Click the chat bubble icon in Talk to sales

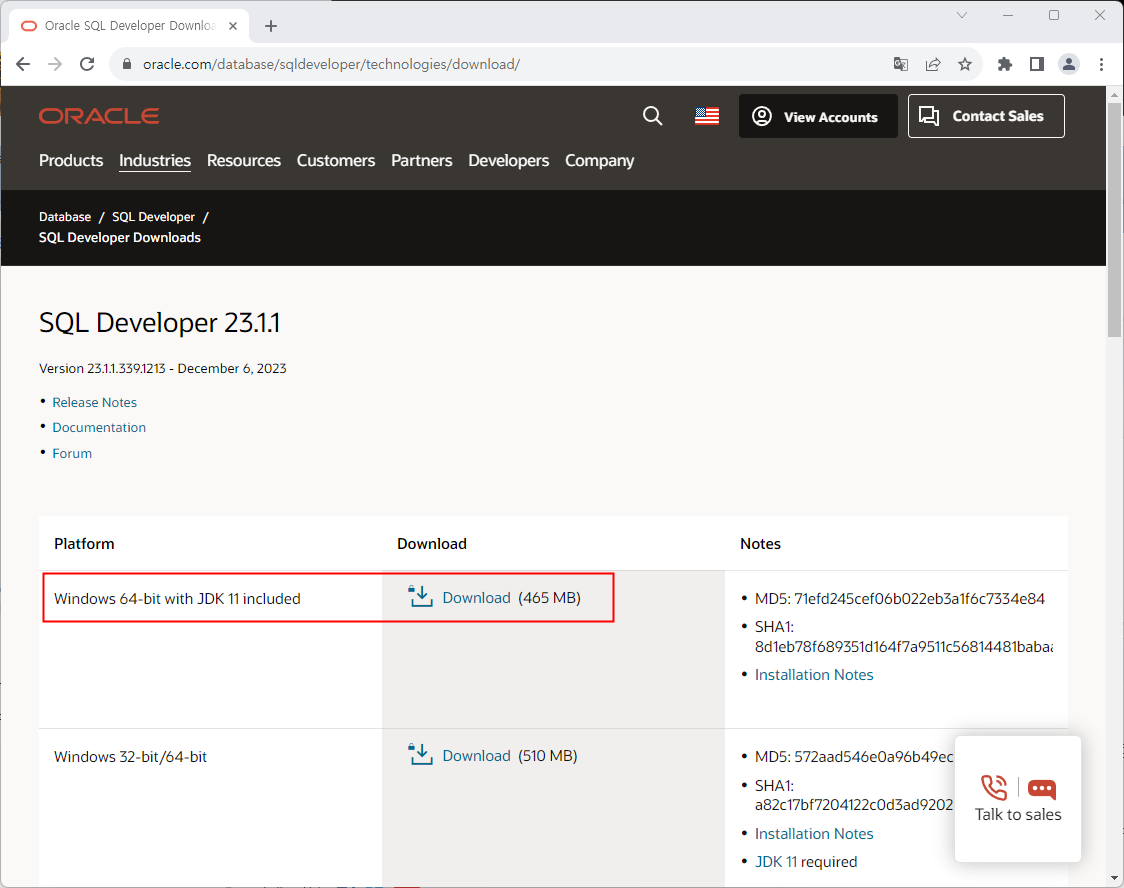coord(1042,789)
